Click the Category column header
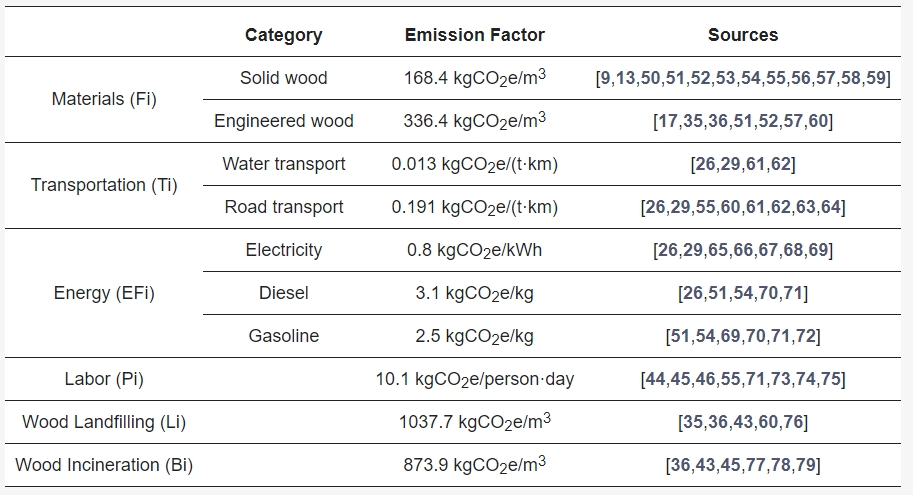The height and width of the screenshot is (495, 913). coord(284,35)
